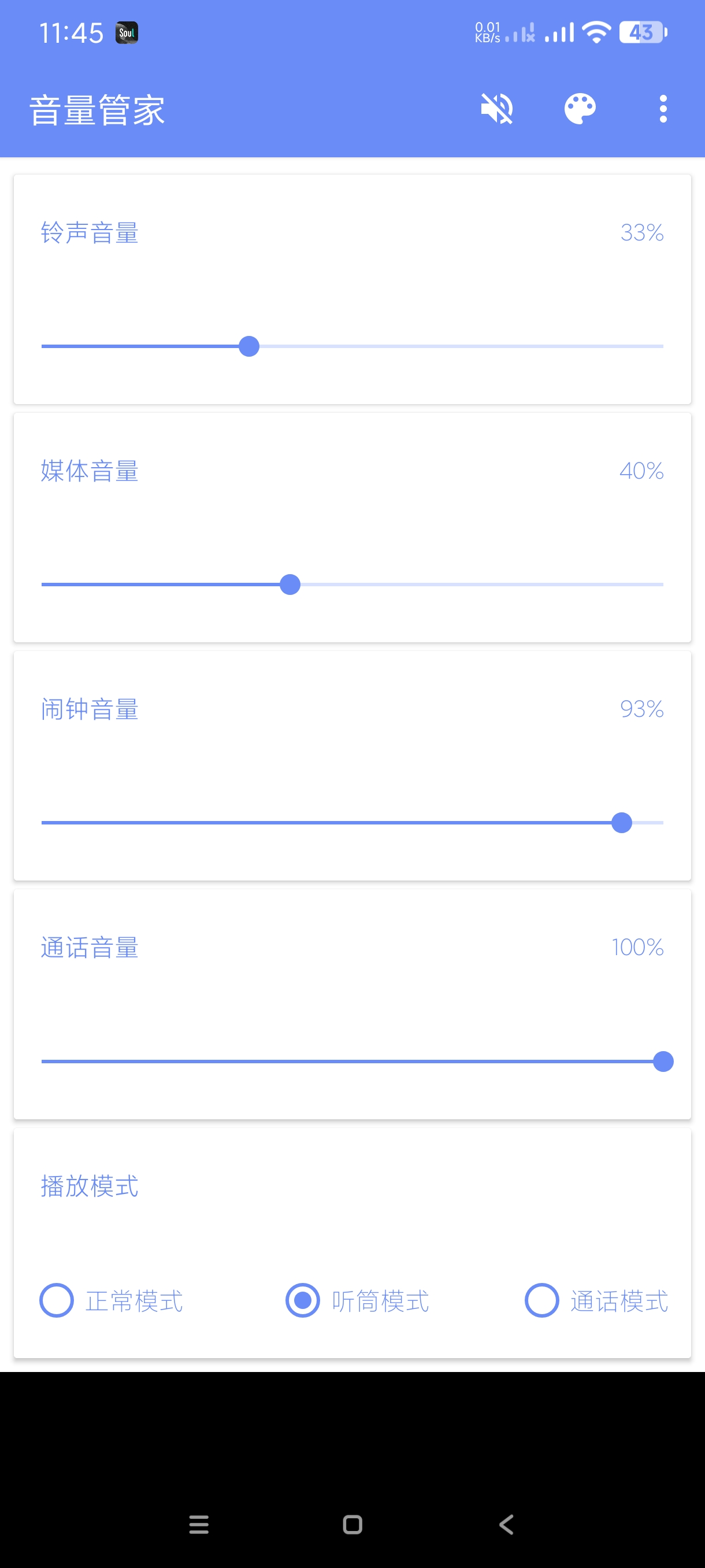The height and width of the screenshot is (1568, 705).
Task: Tap the 33% ringtone volume value
Action: click(641, 232)
